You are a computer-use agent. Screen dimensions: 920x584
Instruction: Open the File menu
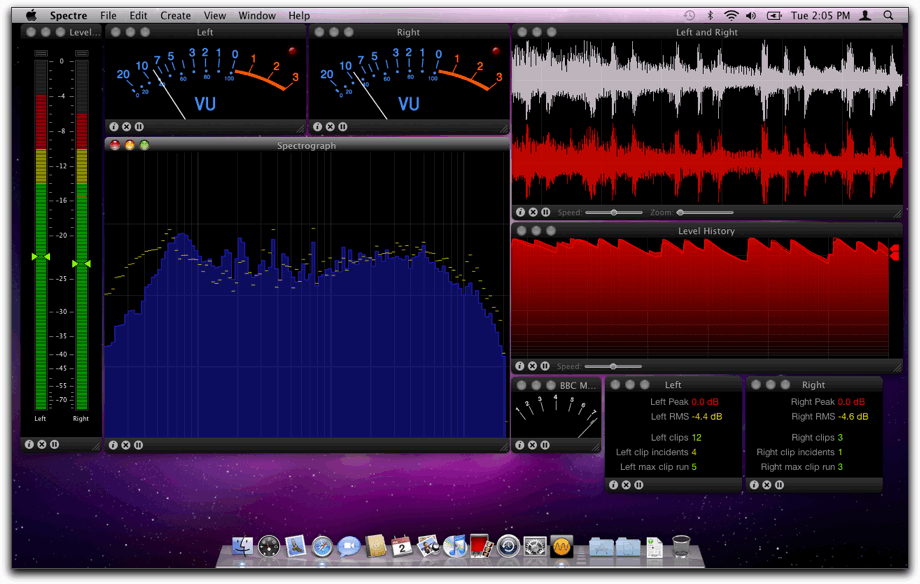[x=108, y=16]
